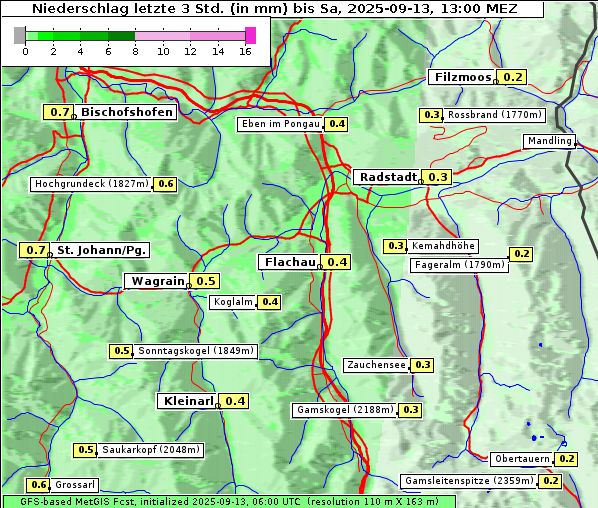Click the Kemahdhöhe label
The height and width of the screenshot is (508, 598).
coord(443,246)
